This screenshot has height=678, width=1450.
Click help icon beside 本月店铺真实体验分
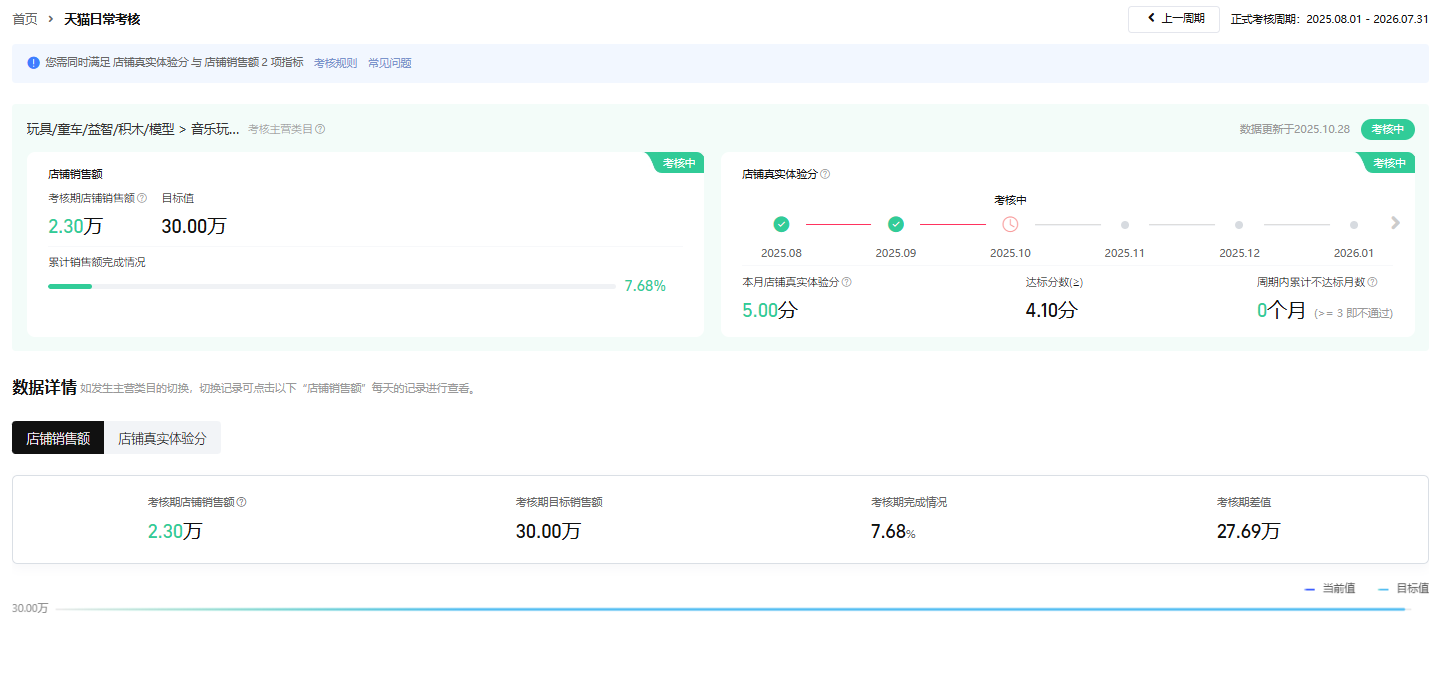click(x=847, y=282)
